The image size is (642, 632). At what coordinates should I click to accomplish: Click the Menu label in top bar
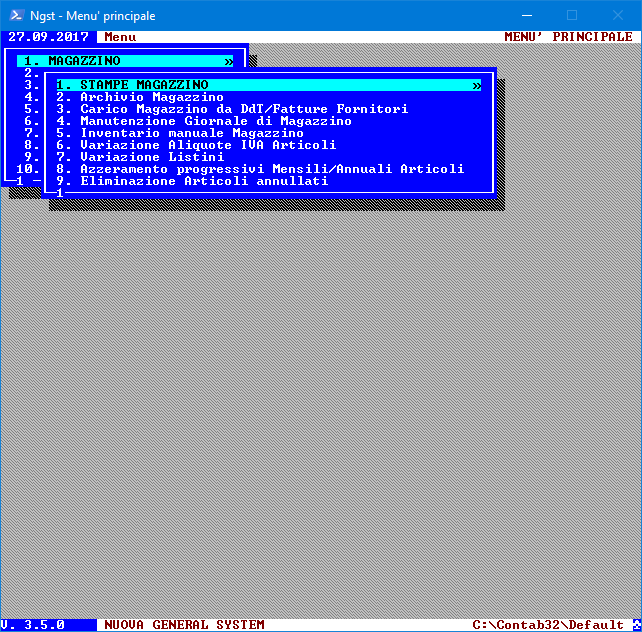[120, 37]
